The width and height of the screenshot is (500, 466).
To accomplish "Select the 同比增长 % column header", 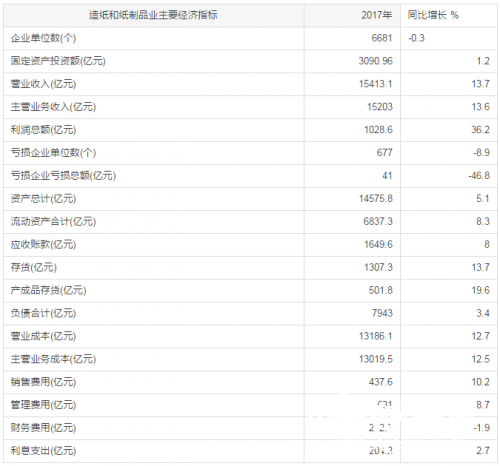I will click(x=433, y=15).
